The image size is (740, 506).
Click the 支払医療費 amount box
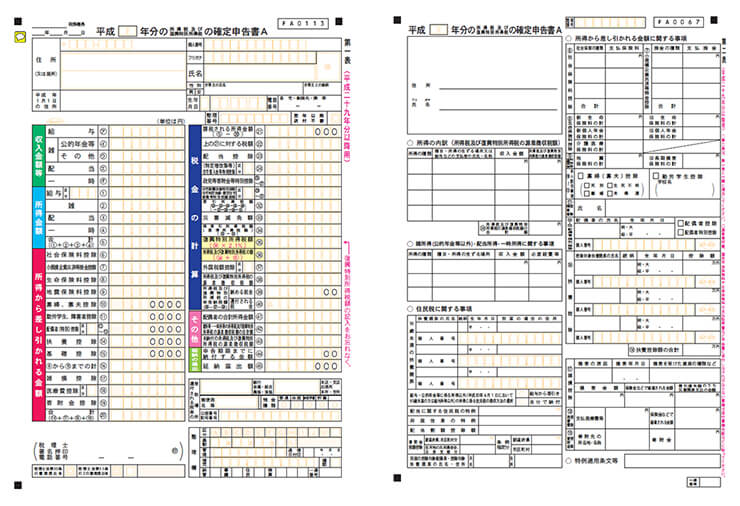tap(627, 418)
